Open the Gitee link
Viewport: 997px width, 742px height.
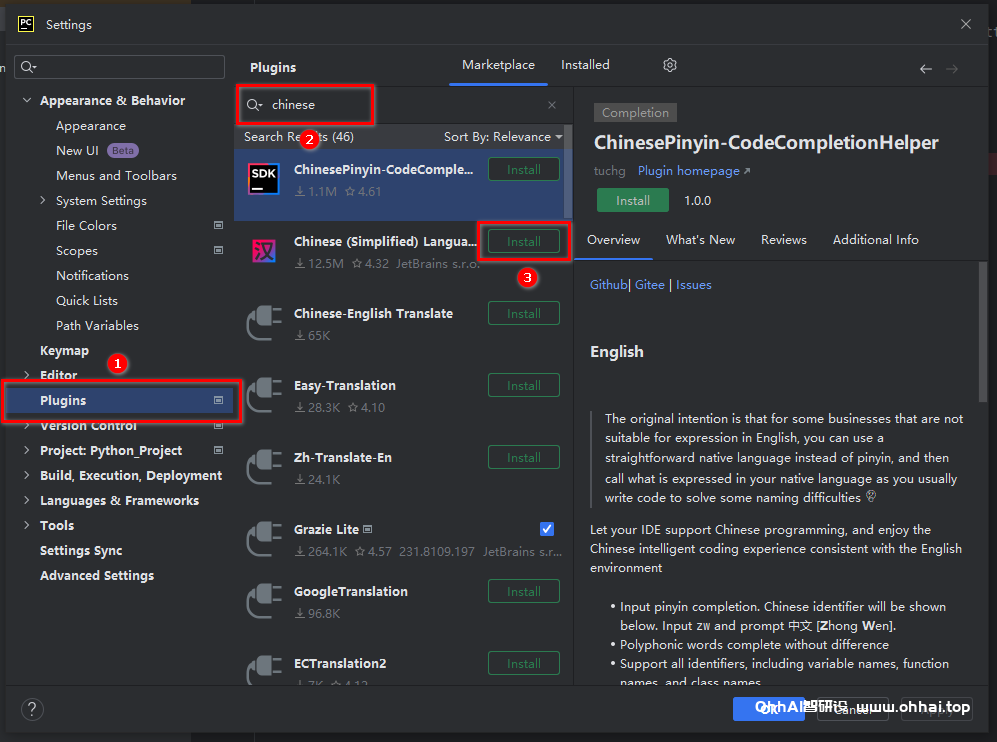click(650, 285)
